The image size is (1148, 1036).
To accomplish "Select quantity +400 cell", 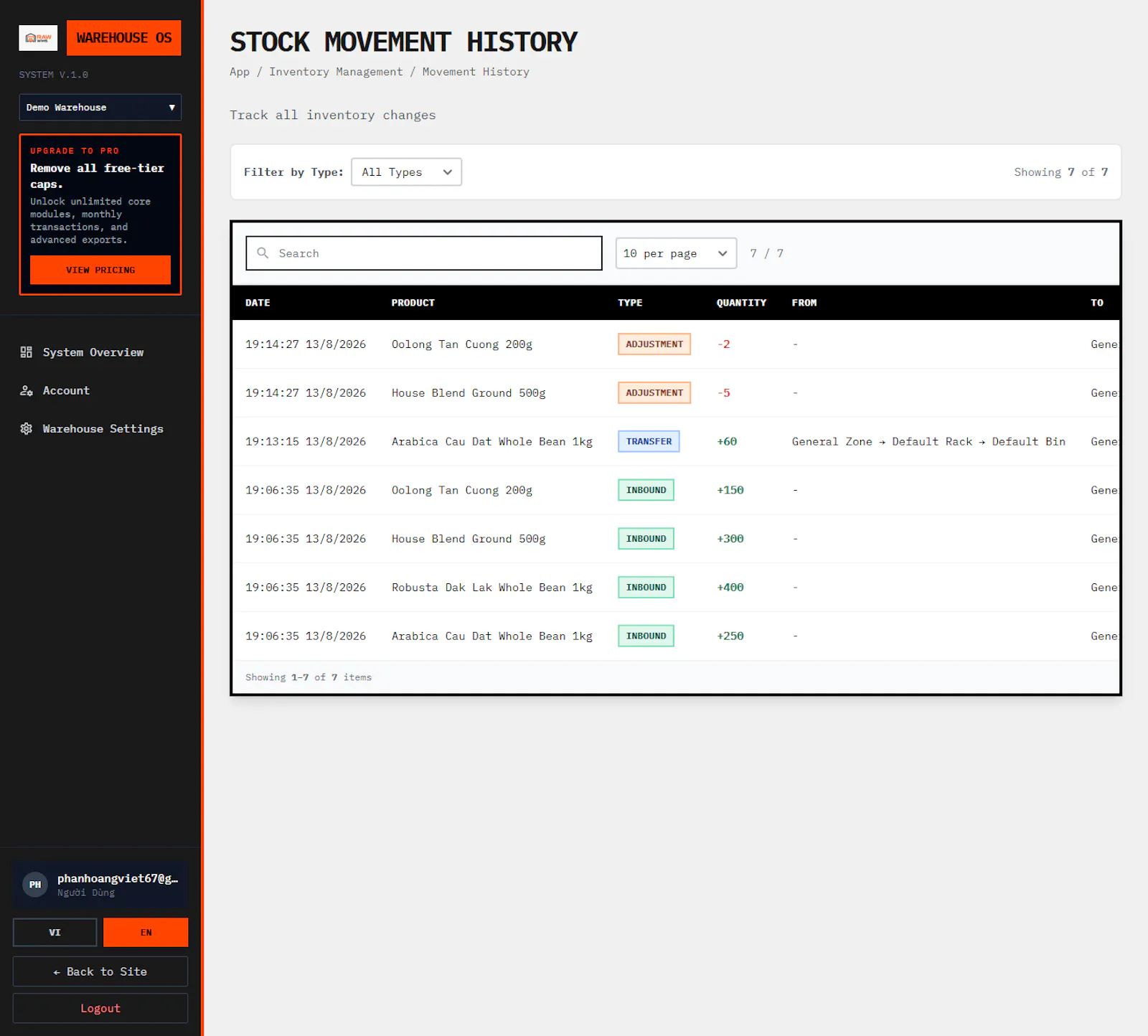I will coord(730,588).
